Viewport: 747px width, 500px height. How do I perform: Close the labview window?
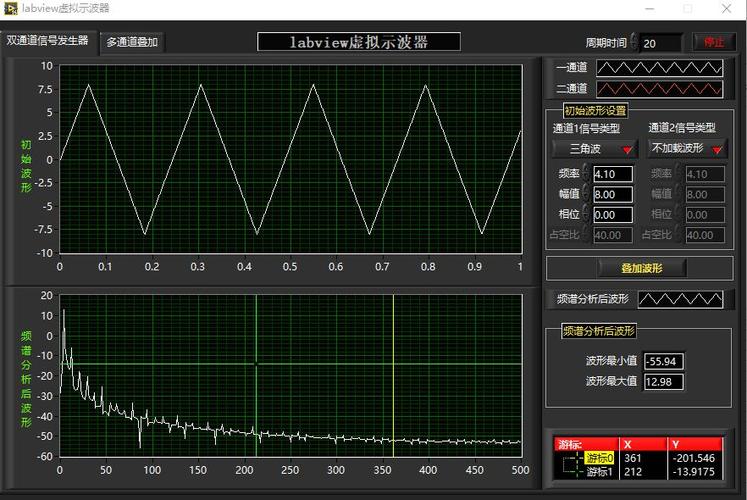pos(727,9)
